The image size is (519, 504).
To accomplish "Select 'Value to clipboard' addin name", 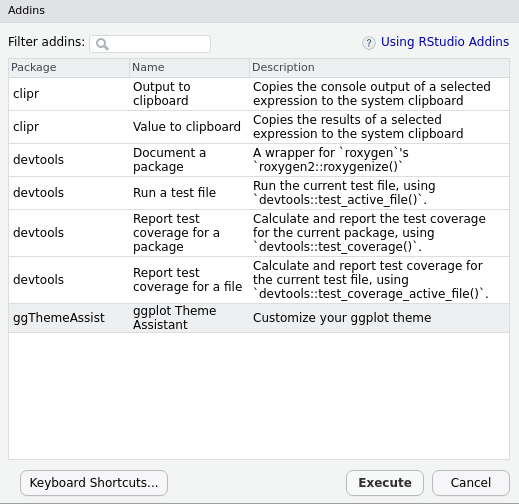I will pyautogui.click(x=187, y=127).
